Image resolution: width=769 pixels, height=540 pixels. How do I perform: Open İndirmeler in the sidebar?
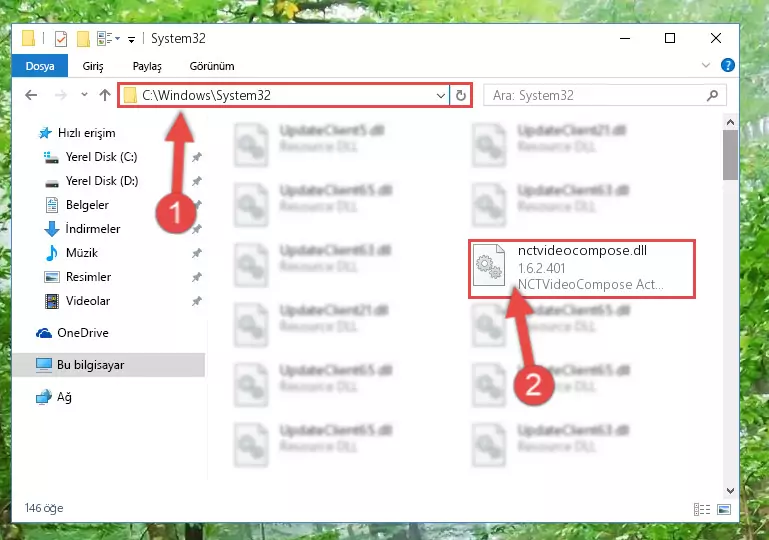tap(82, 229)
